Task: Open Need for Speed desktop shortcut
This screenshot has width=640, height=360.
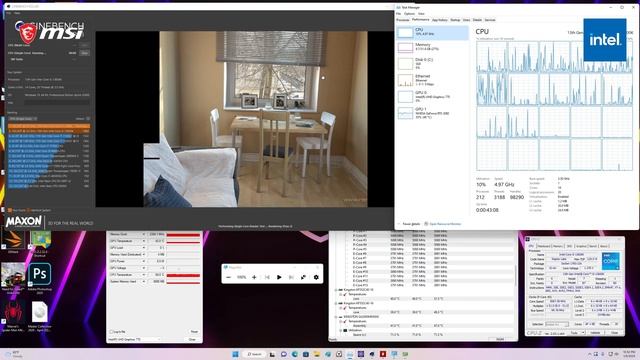Action: pos(13,278)
